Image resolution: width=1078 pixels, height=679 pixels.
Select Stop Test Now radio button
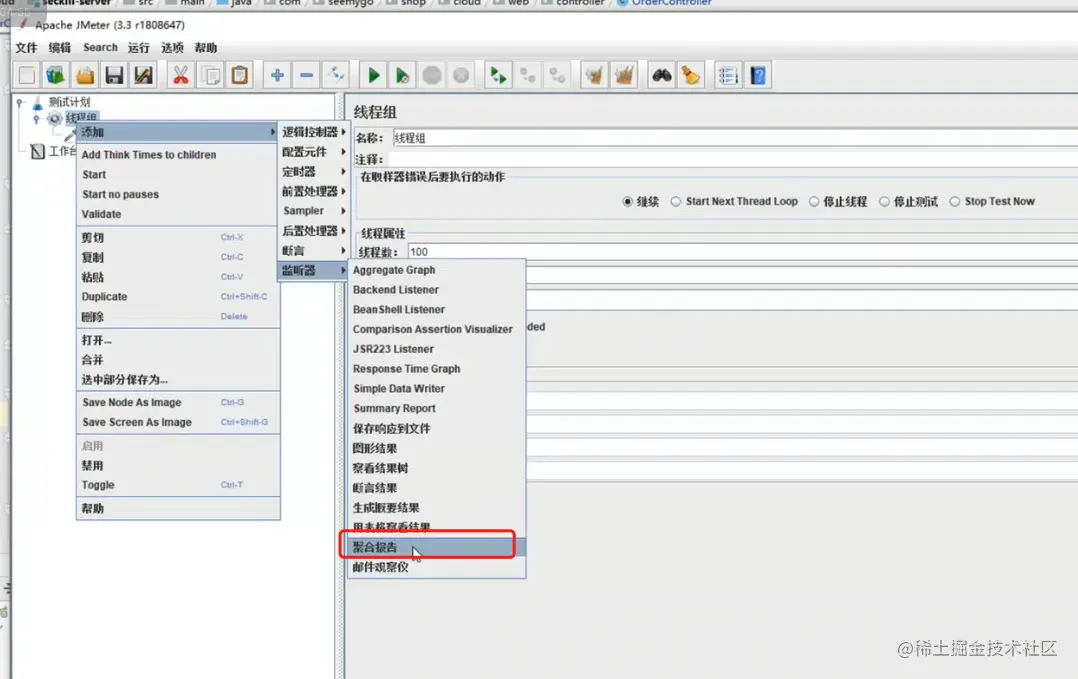[955, 201]
